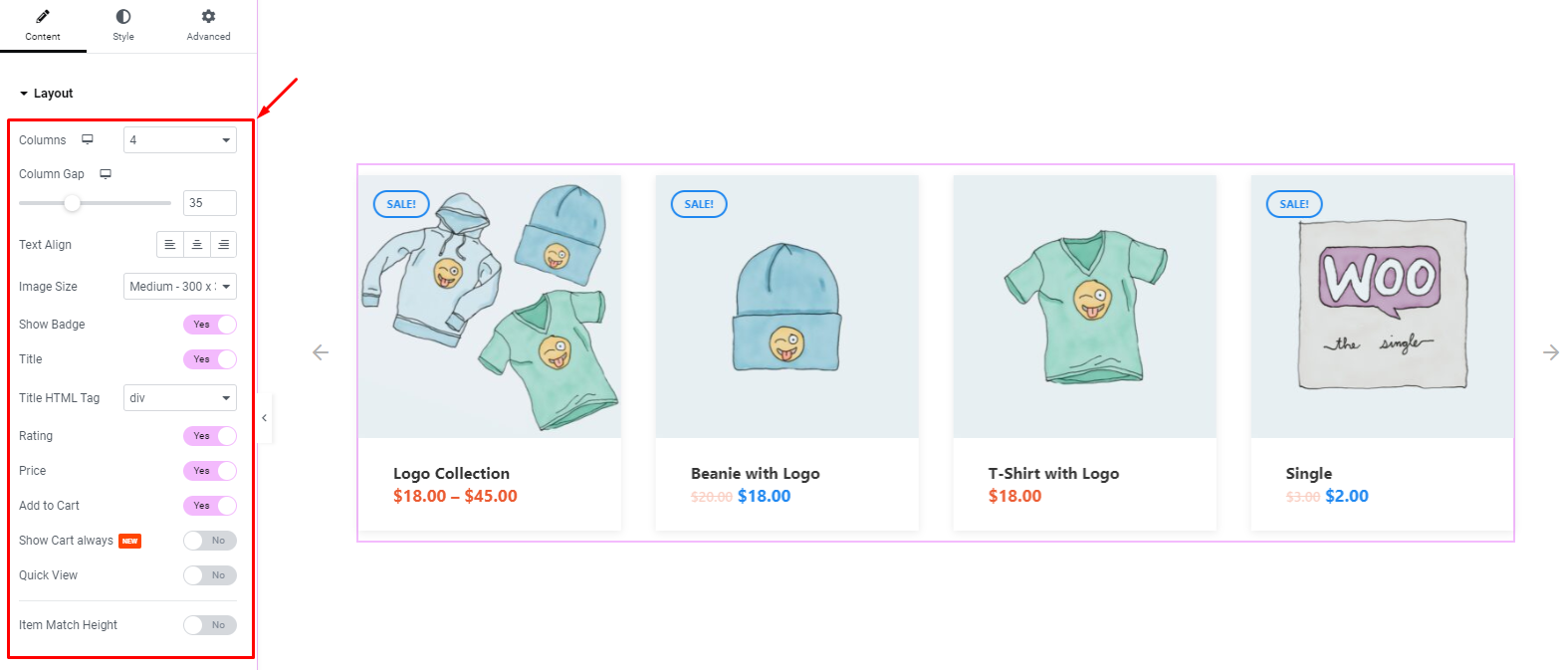Turn off the Show Badge toggle
Image resolution: width=1568 pixels, height=670 pixels.
coord(210,325)
